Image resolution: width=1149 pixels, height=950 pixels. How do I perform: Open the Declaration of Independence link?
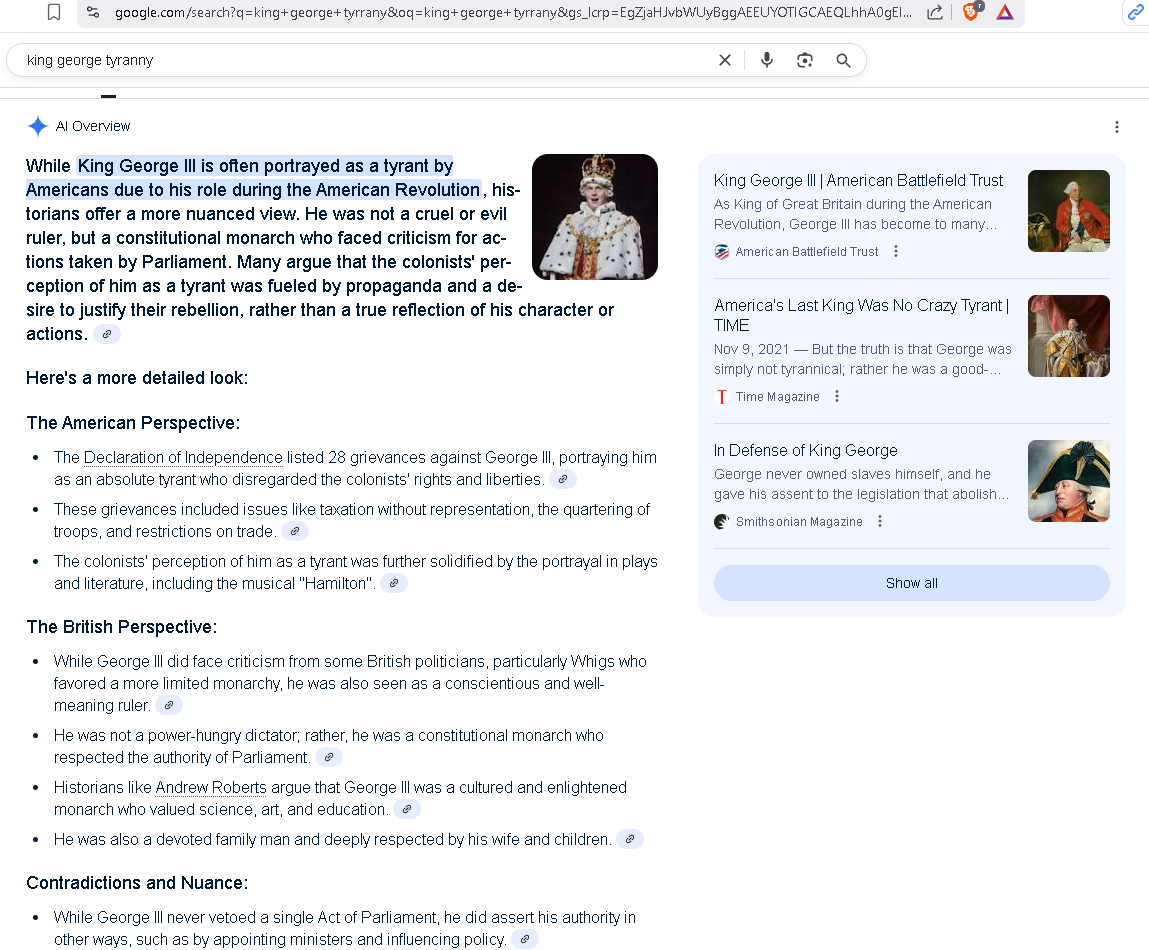point(183,457)
